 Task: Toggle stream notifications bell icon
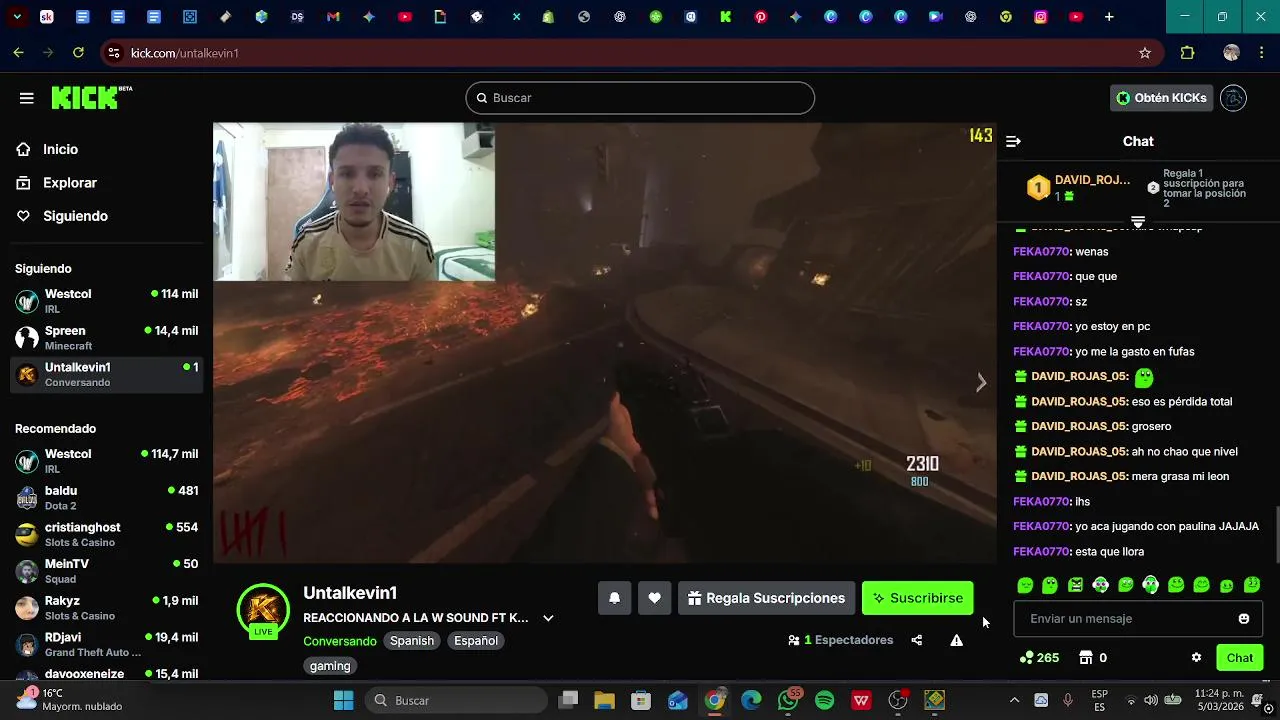click(615, 598)
